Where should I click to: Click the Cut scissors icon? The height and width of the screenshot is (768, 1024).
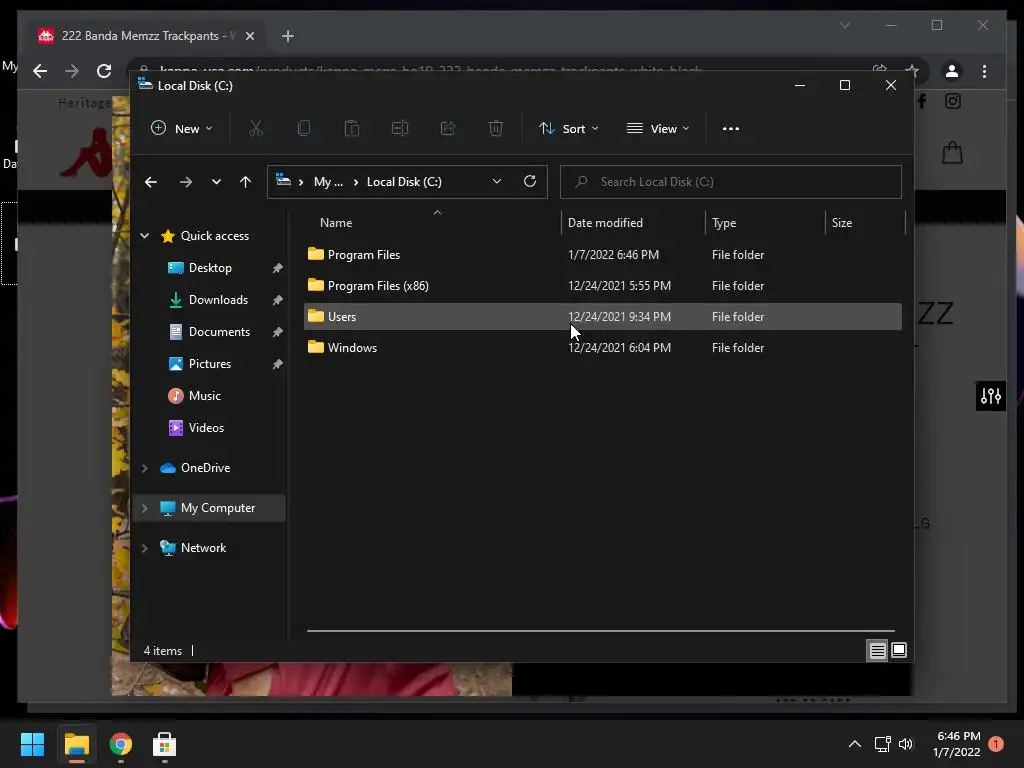point(256,129)
